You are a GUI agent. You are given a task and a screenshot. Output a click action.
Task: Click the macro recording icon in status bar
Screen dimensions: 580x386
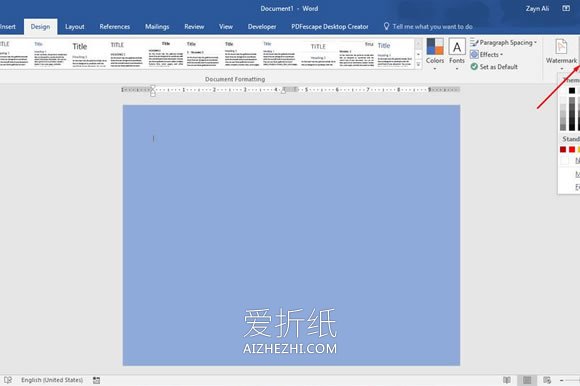96,380
